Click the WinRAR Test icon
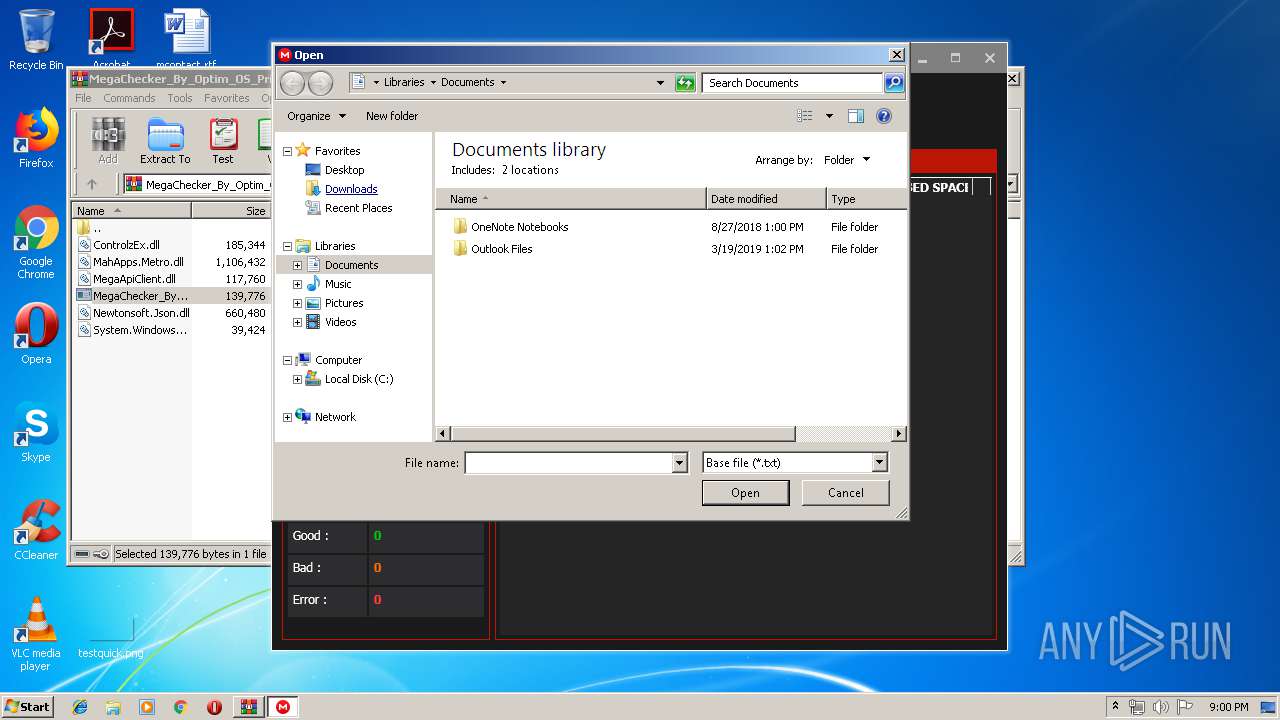1280x720 pixels. tap(223, 141)
